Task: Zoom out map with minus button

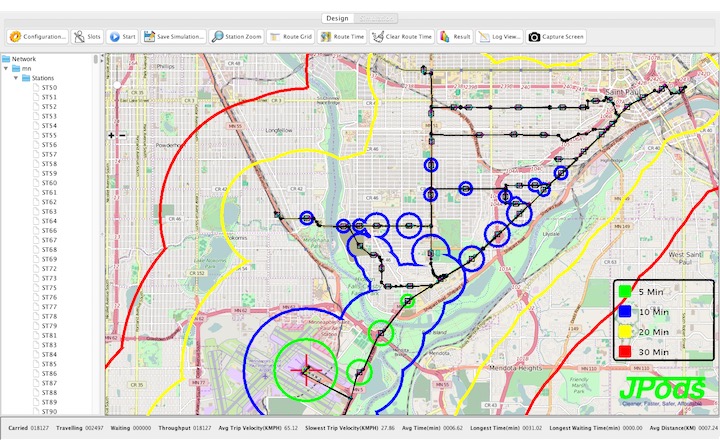Action: point(122,135)
